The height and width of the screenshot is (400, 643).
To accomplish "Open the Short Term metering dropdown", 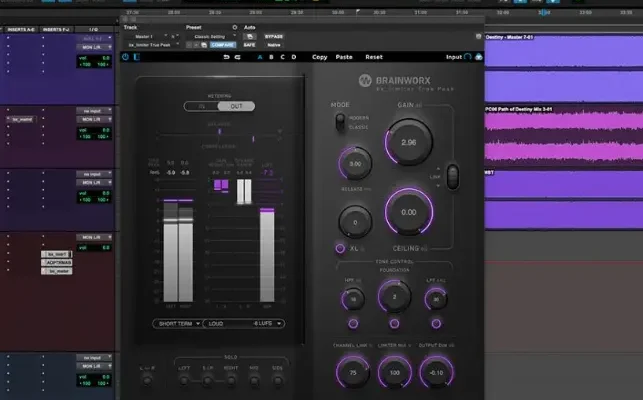I will tap(178, 324).
